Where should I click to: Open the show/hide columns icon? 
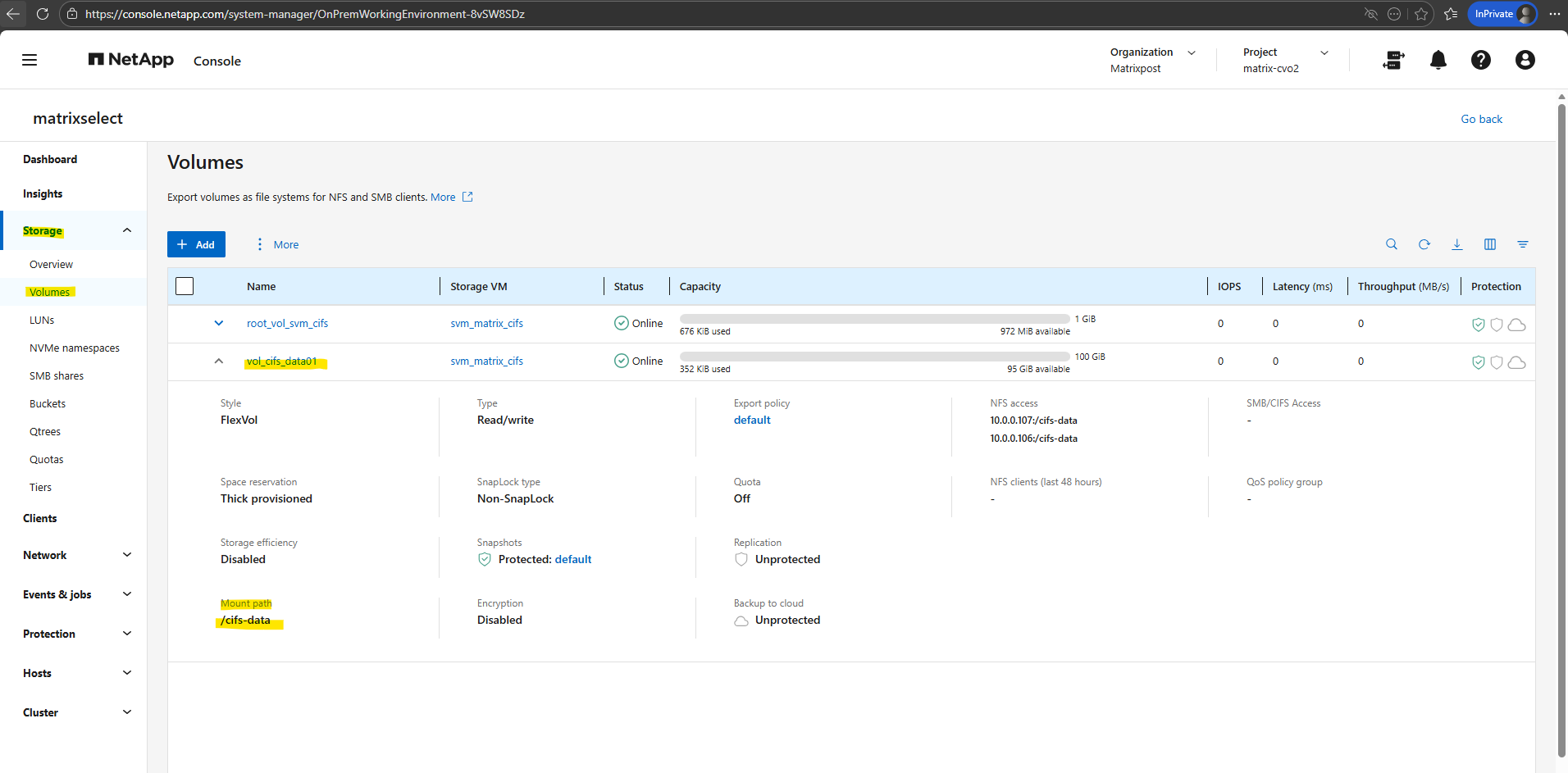[x=1489, y=244]
